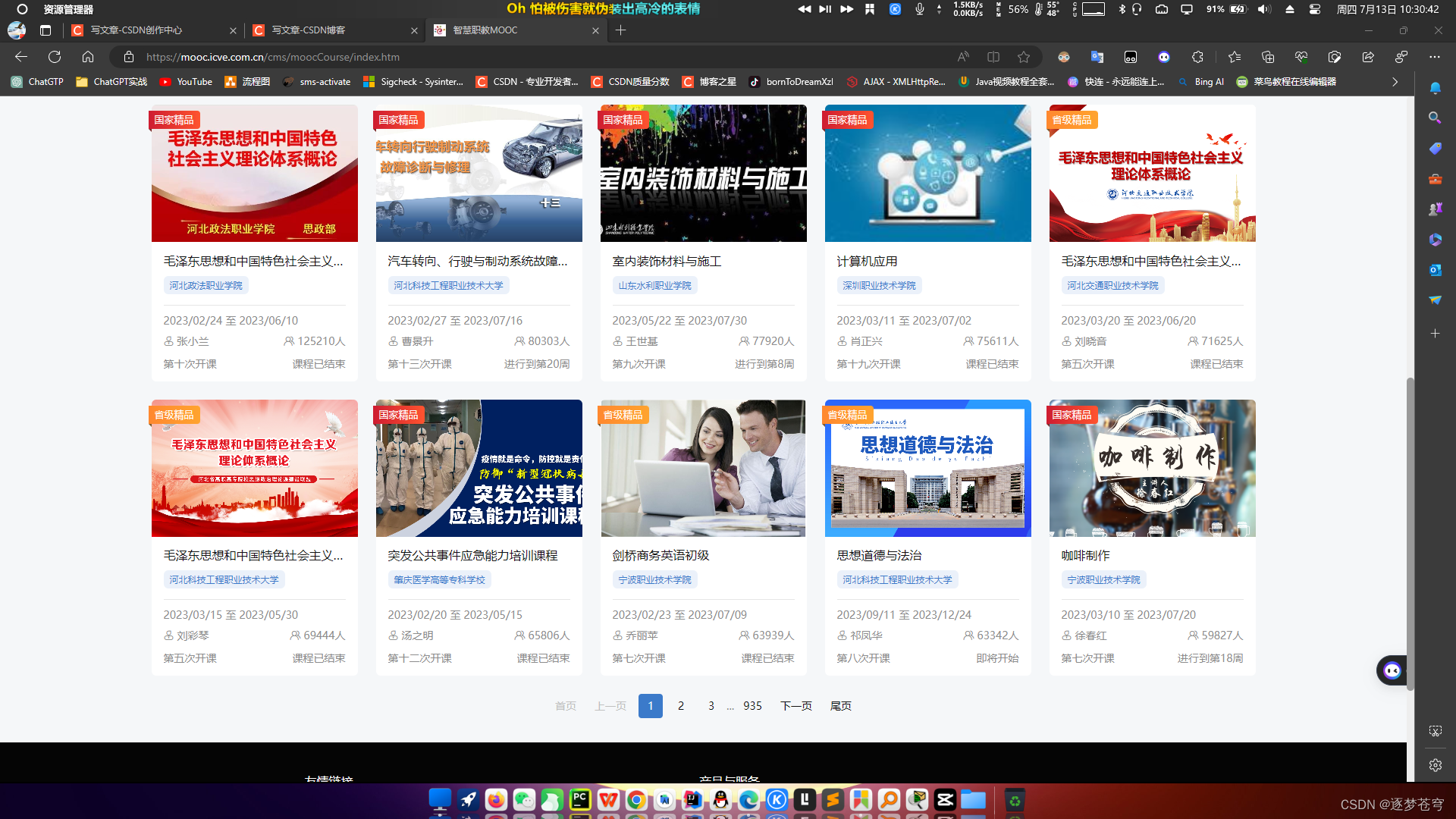Open split screen view icon
This screenshot has width=1456, height=819.
(x=993, y=57)
